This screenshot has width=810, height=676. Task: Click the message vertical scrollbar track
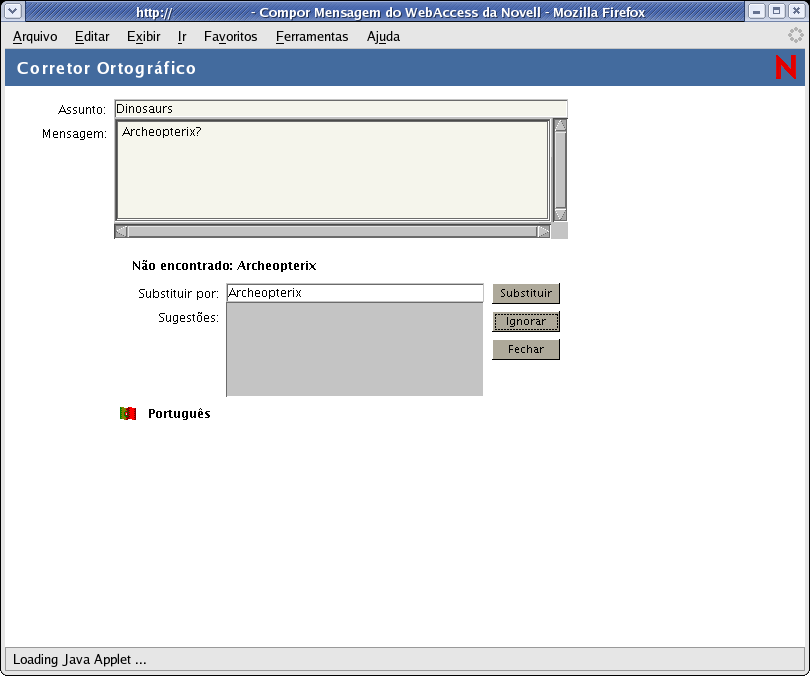(560, 170)
